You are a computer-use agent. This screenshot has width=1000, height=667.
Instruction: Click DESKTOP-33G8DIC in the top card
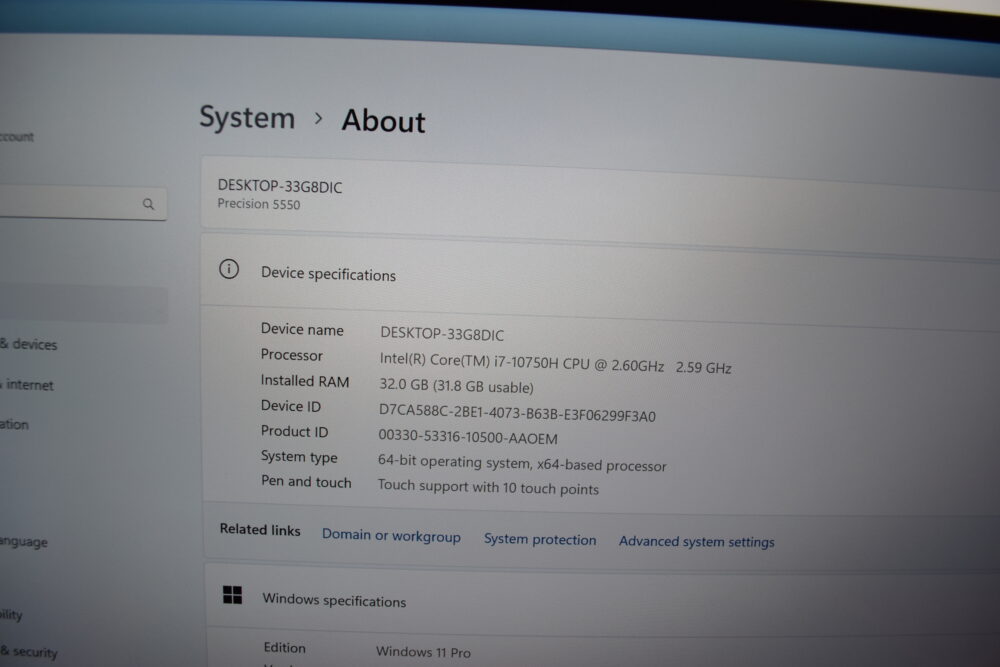(x=280, y=186)
